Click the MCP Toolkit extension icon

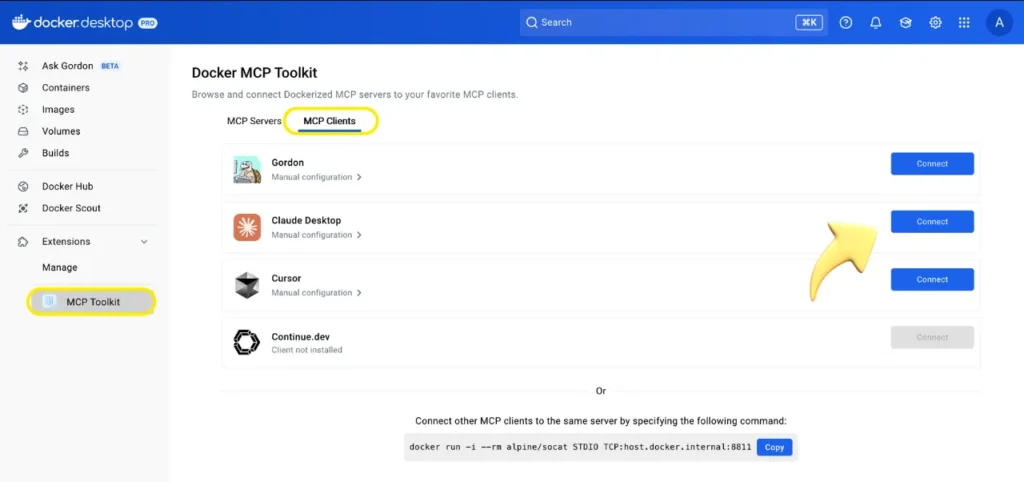point(50,302)
